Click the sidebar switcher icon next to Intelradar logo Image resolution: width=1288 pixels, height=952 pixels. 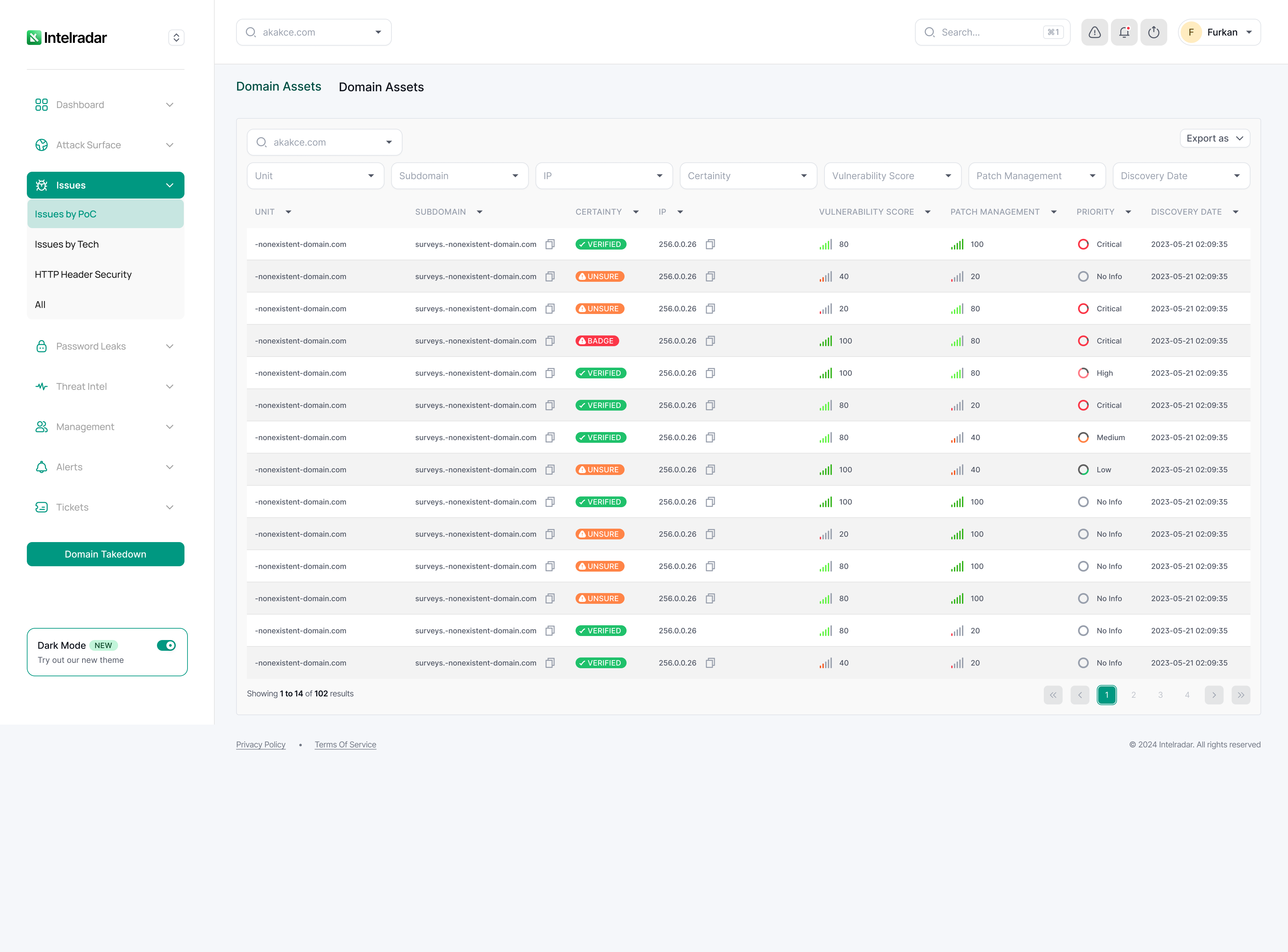176,38
